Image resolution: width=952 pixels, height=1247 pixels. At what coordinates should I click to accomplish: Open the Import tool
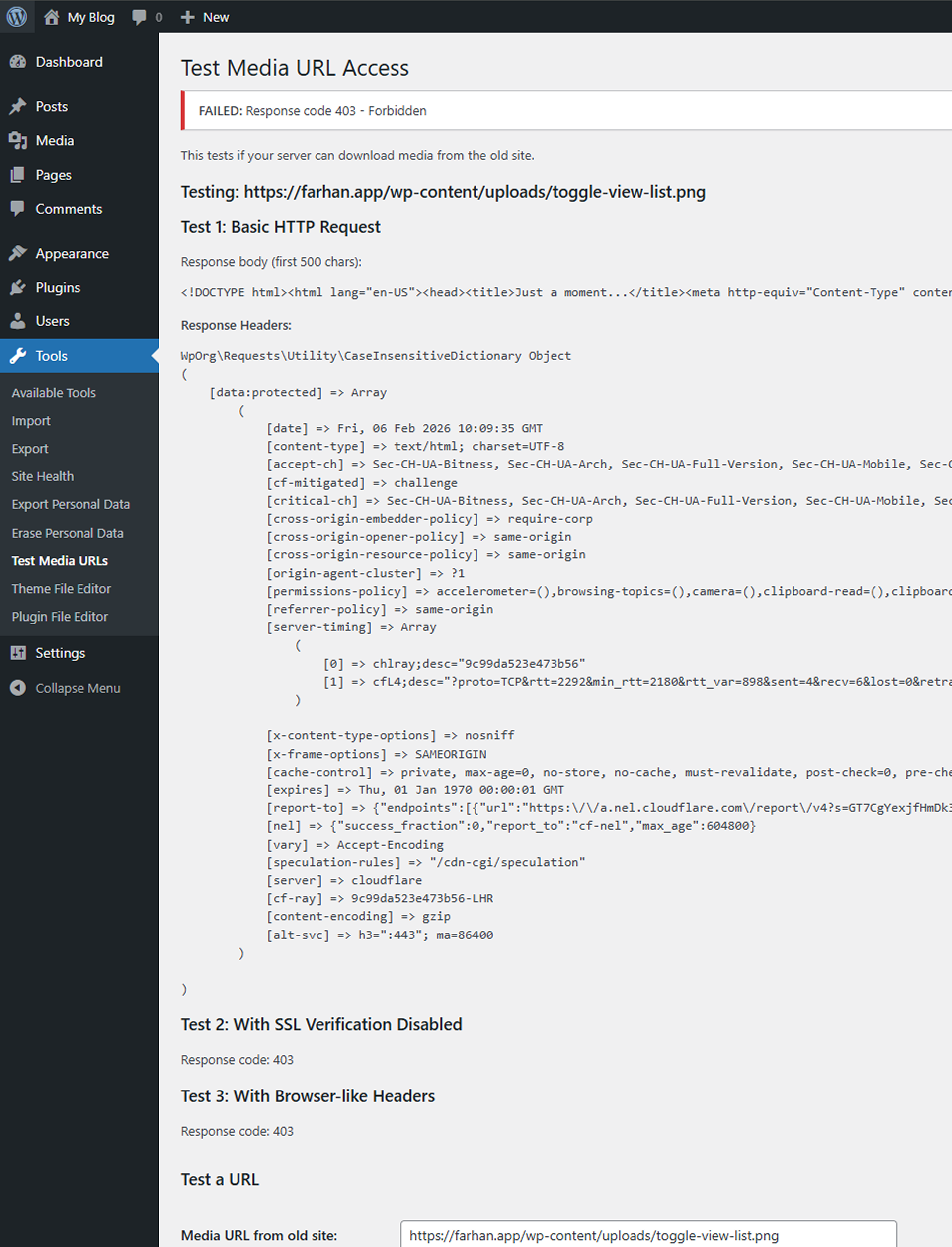point(31,420)
